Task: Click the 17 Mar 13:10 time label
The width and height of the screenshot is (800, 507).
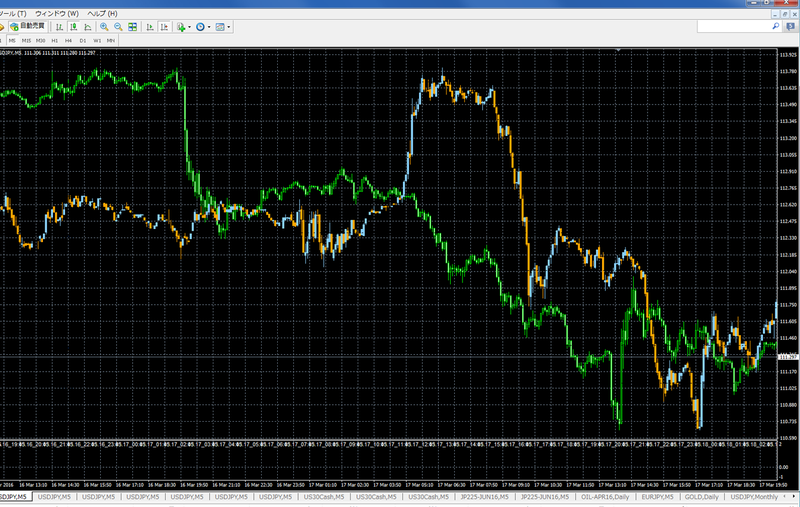Action: [612, 485]
